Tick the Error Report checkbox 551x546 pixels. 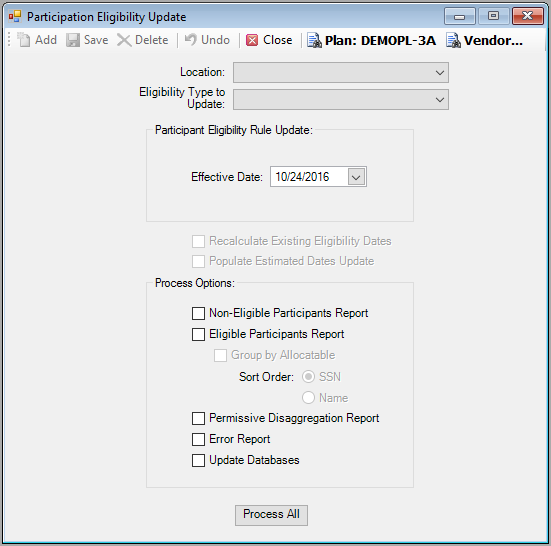click(x=198, y=439)
